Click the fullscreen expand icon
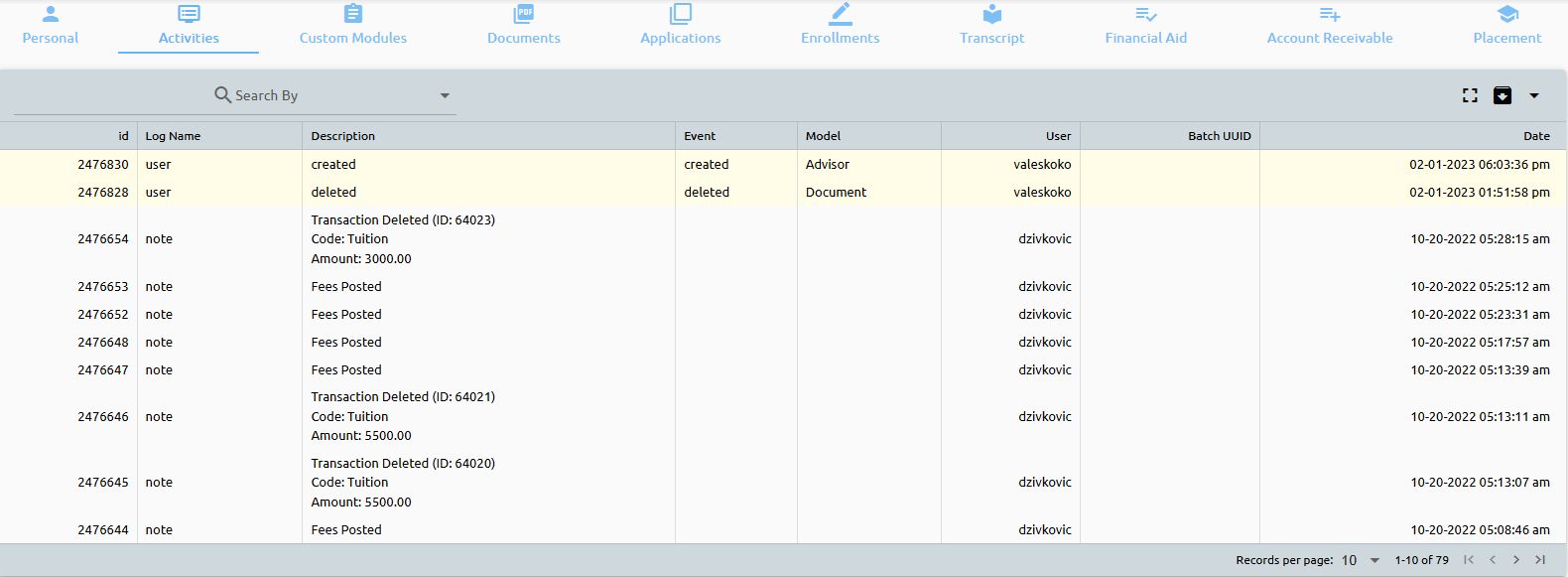 coord(1470,95)
